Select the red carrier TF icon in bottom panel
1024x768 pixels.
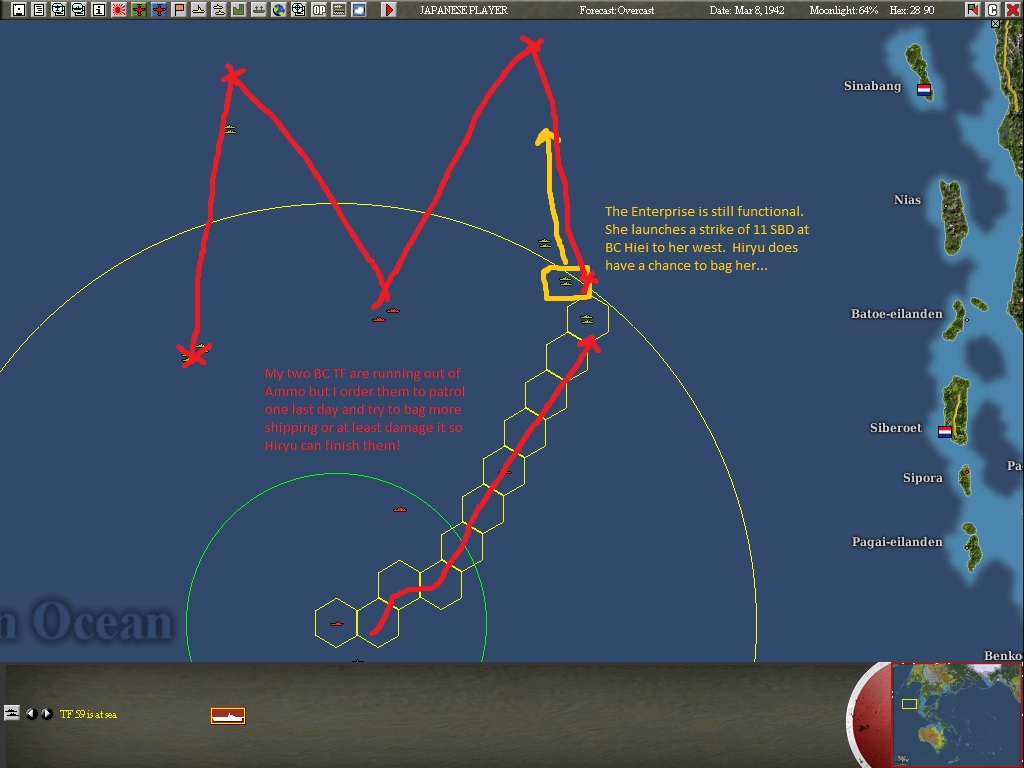tap(228, 716)
